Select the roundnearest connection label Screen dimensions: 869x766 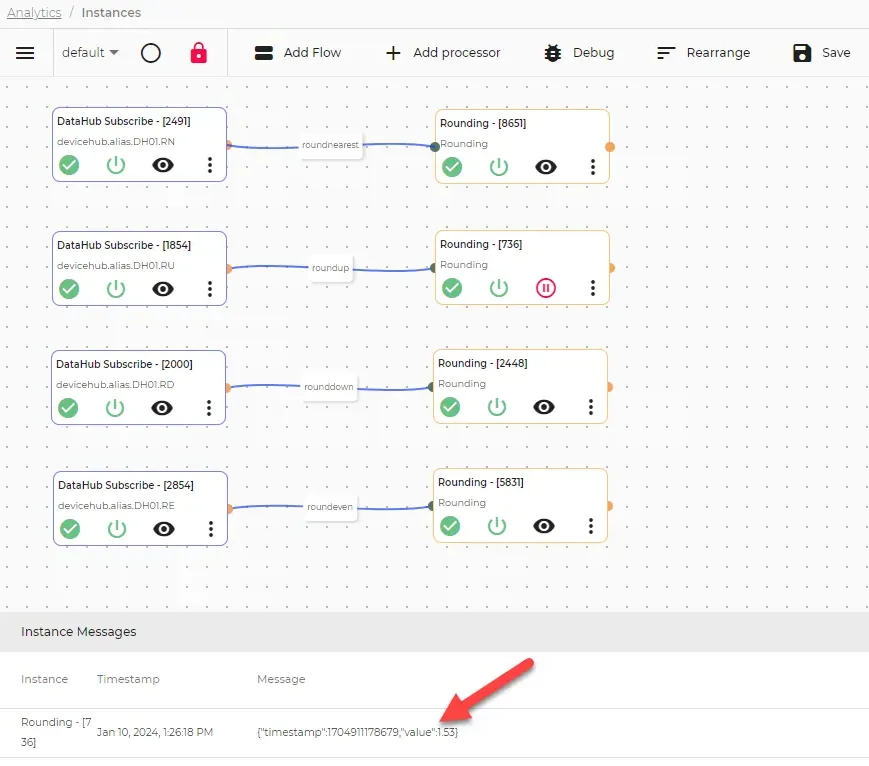tap(330, 145)
